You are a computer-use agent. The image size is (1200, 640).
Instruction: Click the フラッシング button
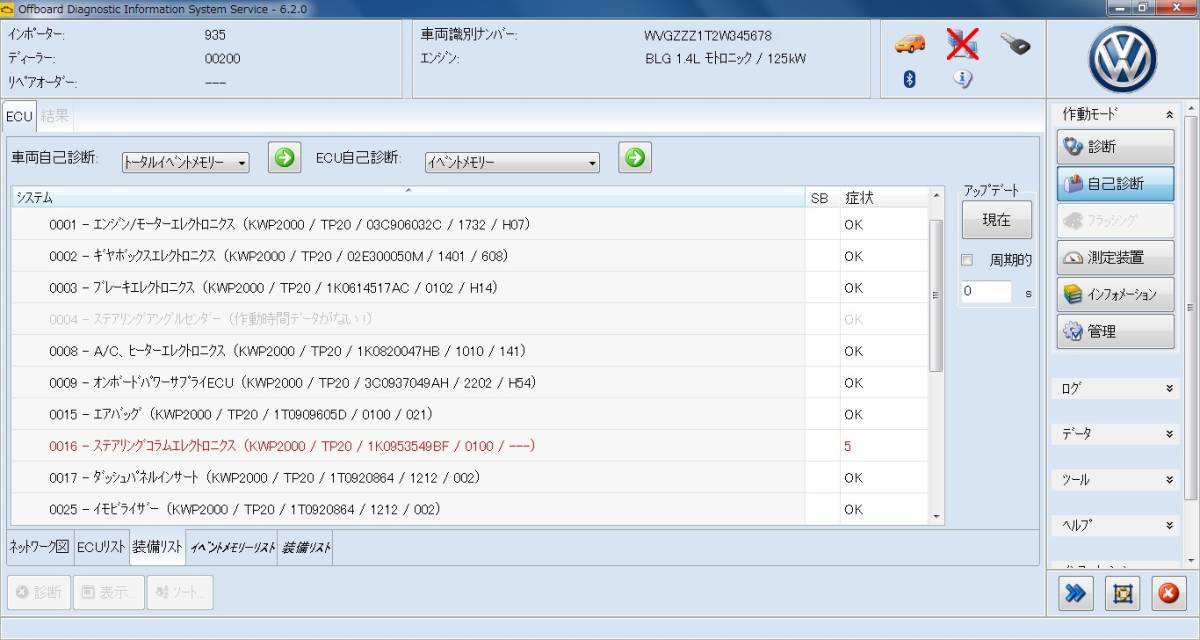(1116, 221)
